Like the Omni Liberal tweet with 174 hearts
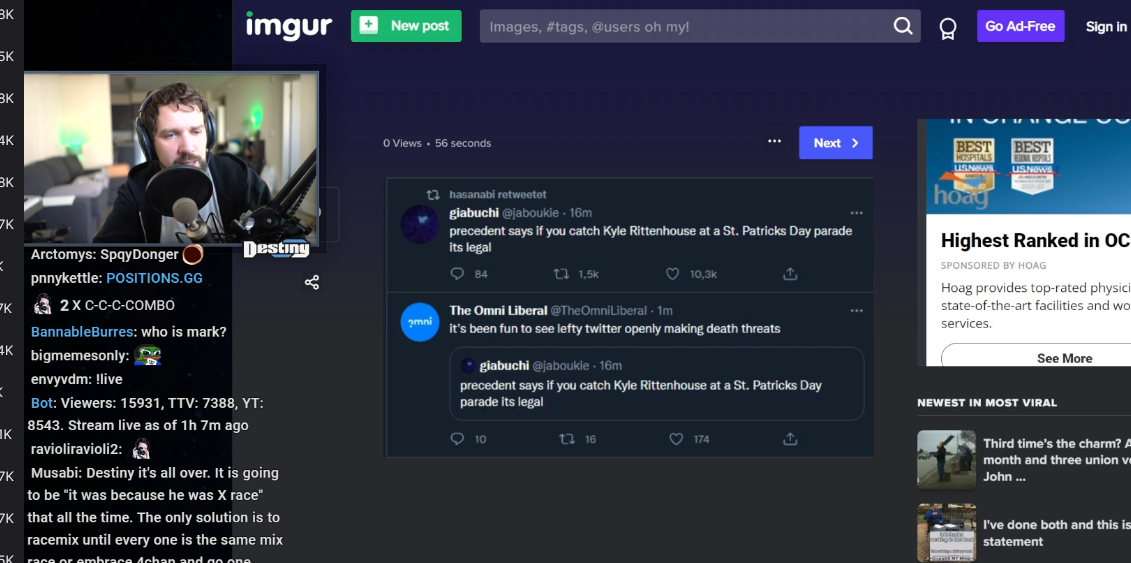Image resolution: width=1131 pixels, height=563 pixels. [x=676, y=438]
